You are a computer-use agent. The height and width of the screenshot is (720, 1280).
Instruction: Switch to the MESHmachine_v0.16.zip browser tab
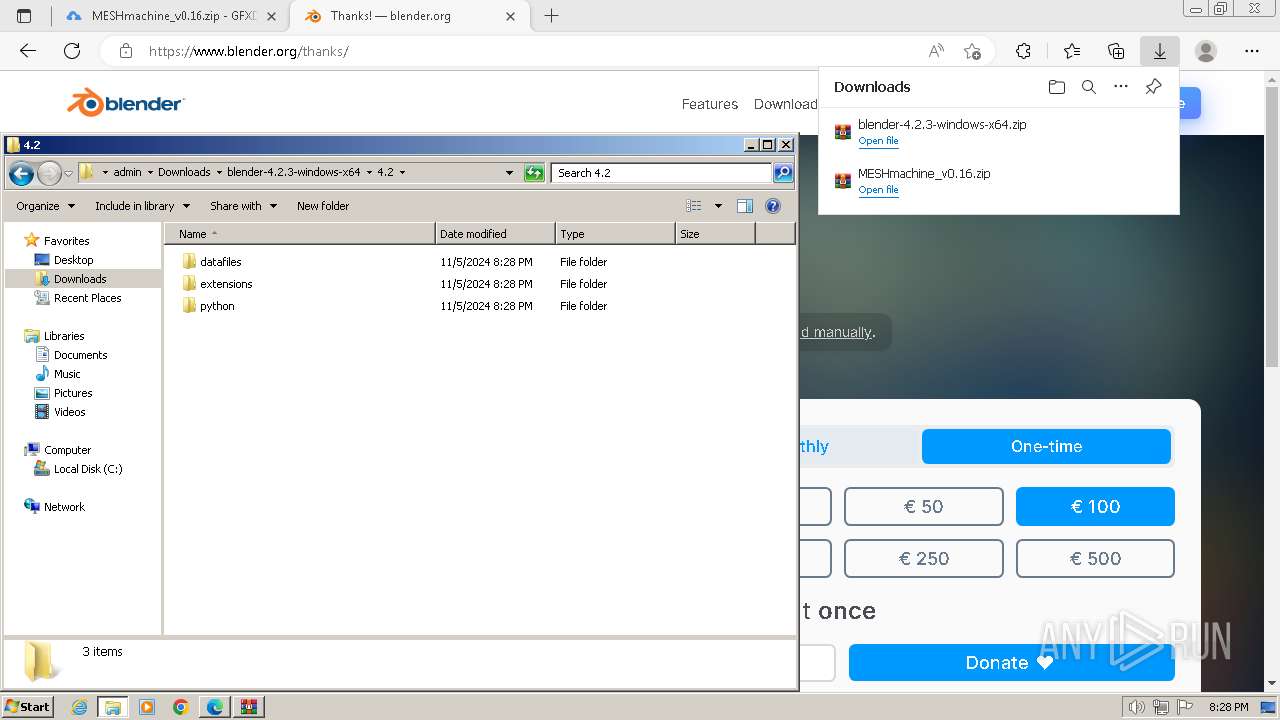point(170,16)
